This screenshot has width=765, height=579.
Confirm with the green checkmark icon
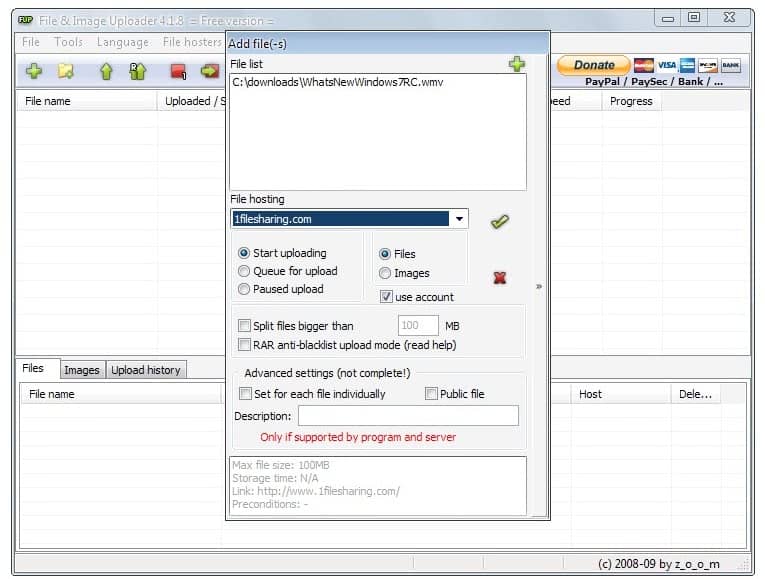point(500,222)
